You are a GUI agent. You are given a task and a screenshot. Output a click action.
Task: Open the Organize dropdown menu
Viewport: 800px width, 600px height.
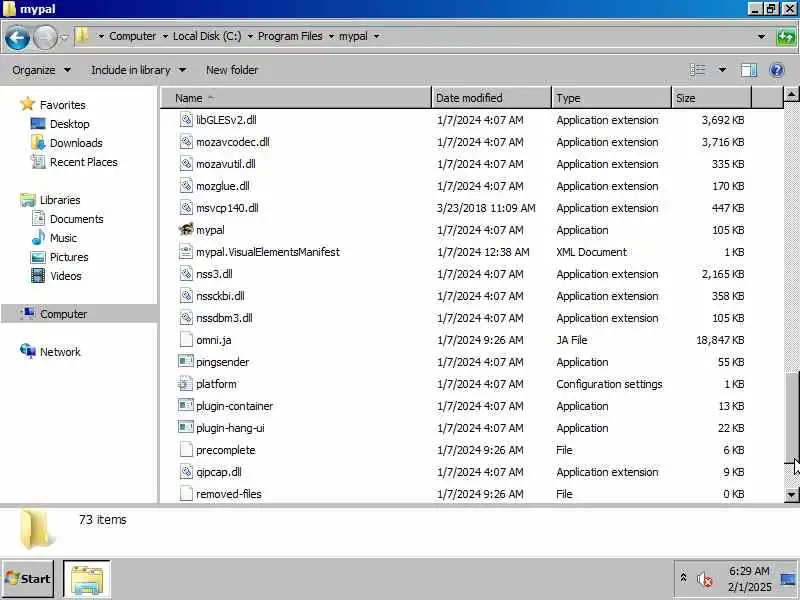pyautogui.click(x=41, y=70)
